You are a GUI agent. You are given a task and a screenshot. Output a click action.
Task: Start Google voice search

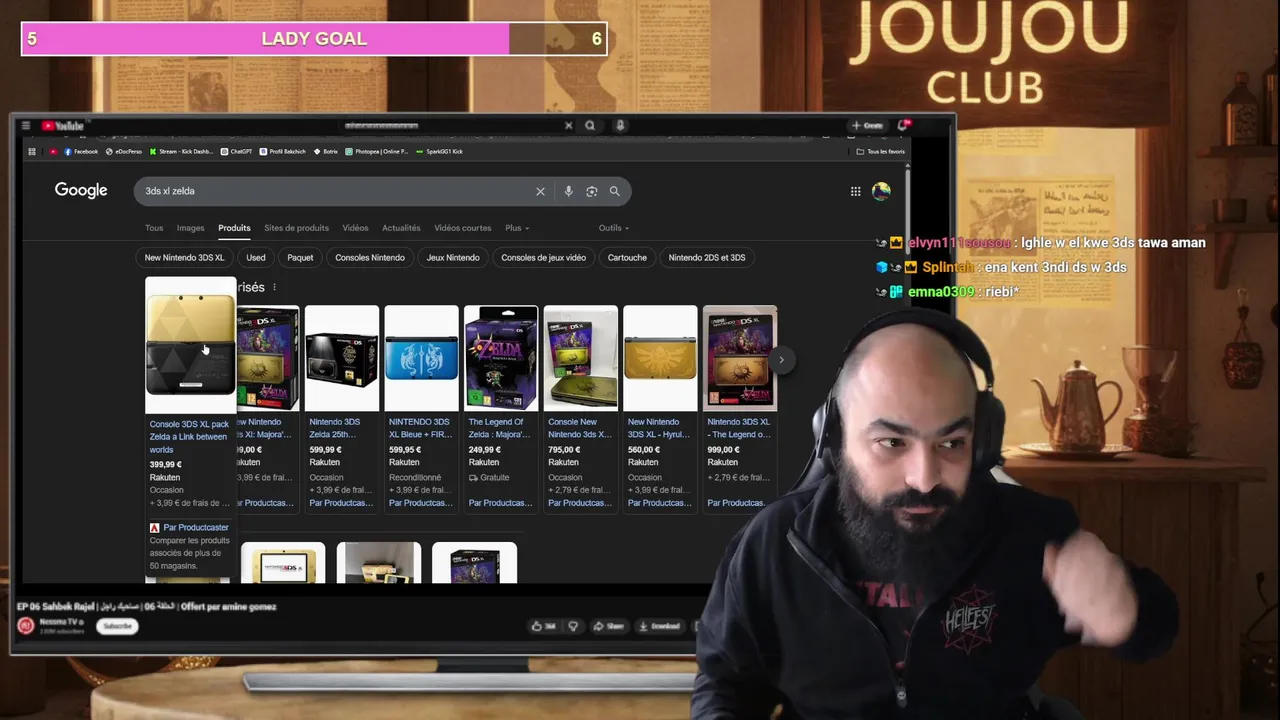pos(568,191)
